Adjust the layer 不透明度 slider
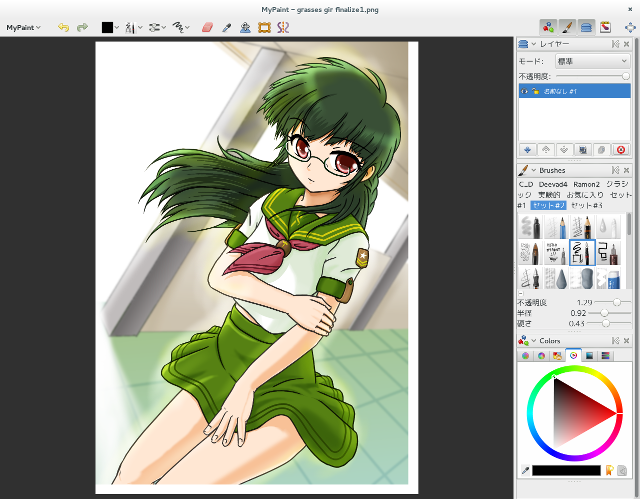 (x=593, y=76)
